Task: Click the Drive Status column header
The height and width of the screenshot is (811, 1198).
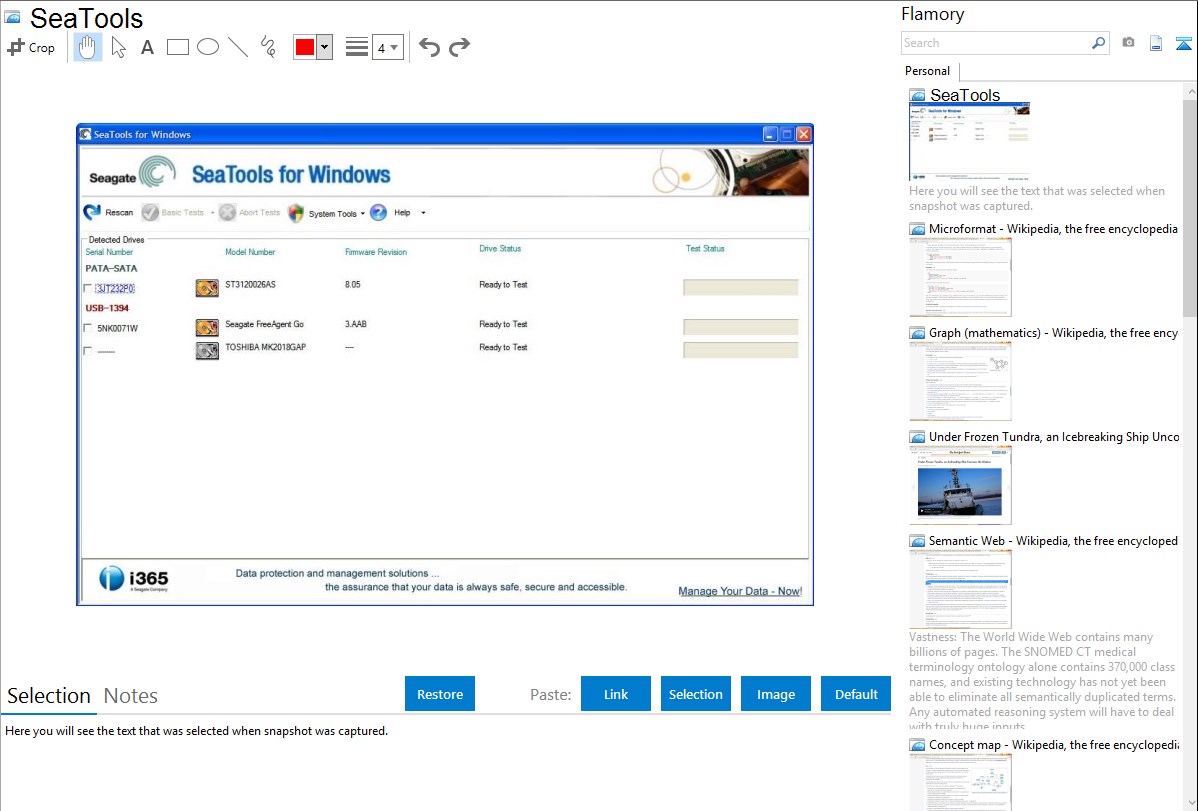Action: (x=500, y=248)
